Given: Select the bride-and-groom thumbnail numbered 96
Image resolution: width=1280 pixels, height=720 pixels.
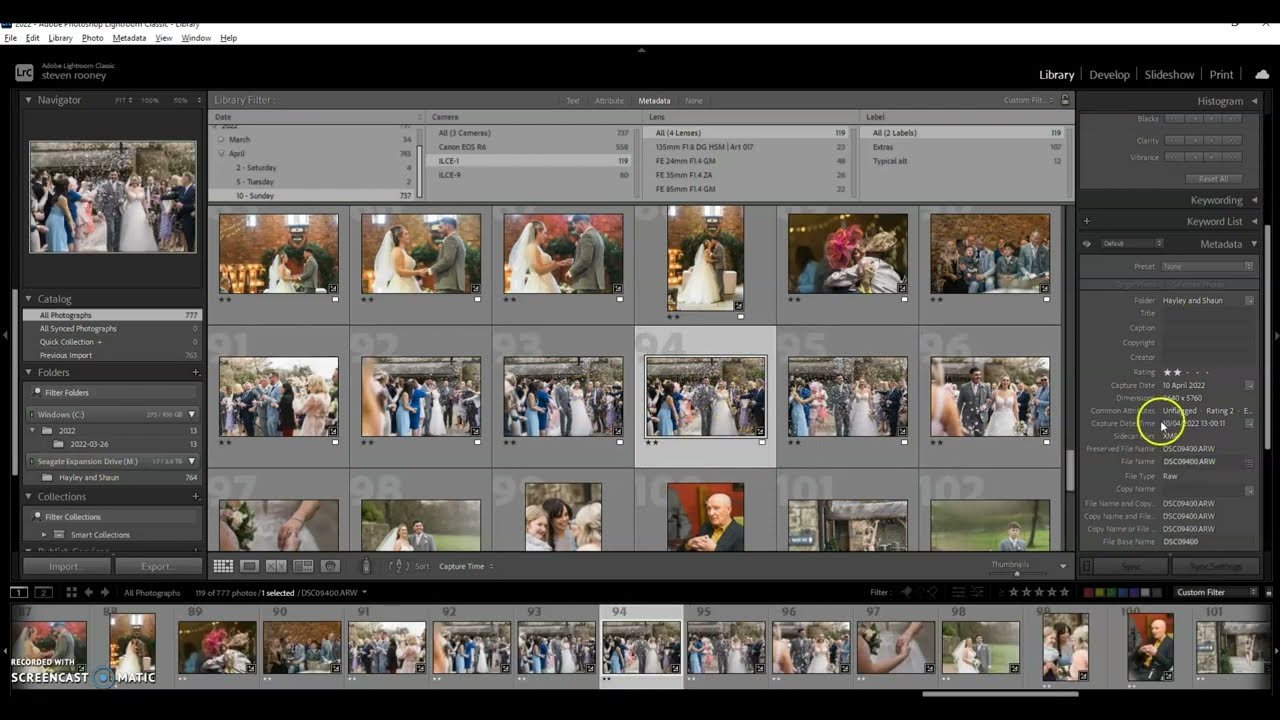Looking at the screenshot, I should point(990,396).
